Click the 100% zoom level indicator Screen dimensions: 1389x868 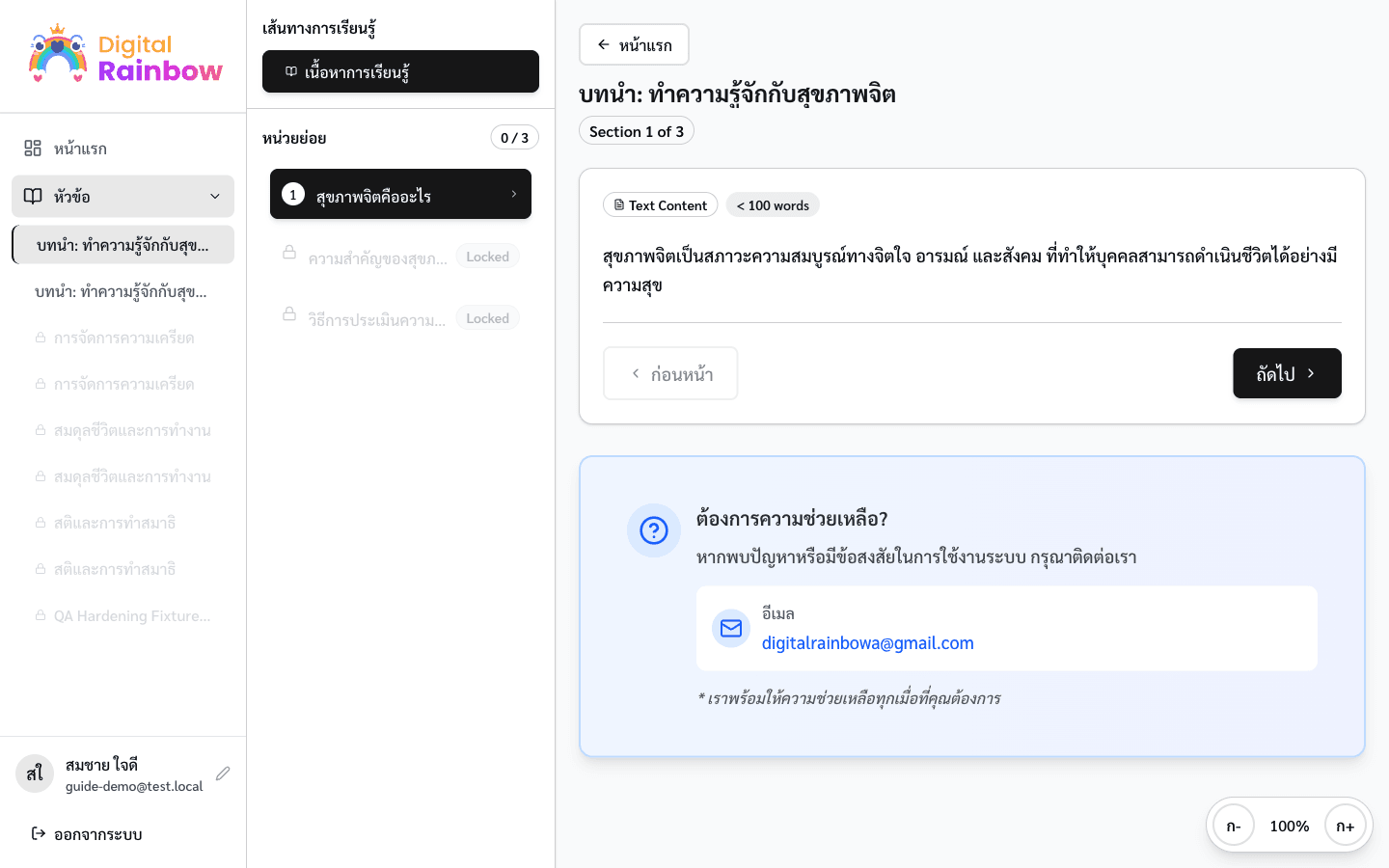click(x=1290, y=826)
